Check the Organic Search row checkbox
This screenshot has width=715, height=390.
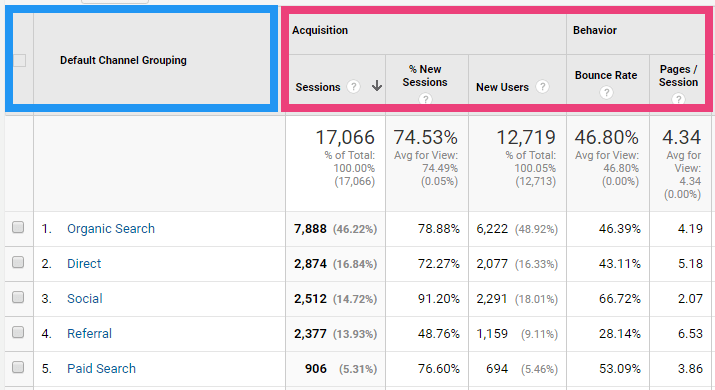click(18, 227)
